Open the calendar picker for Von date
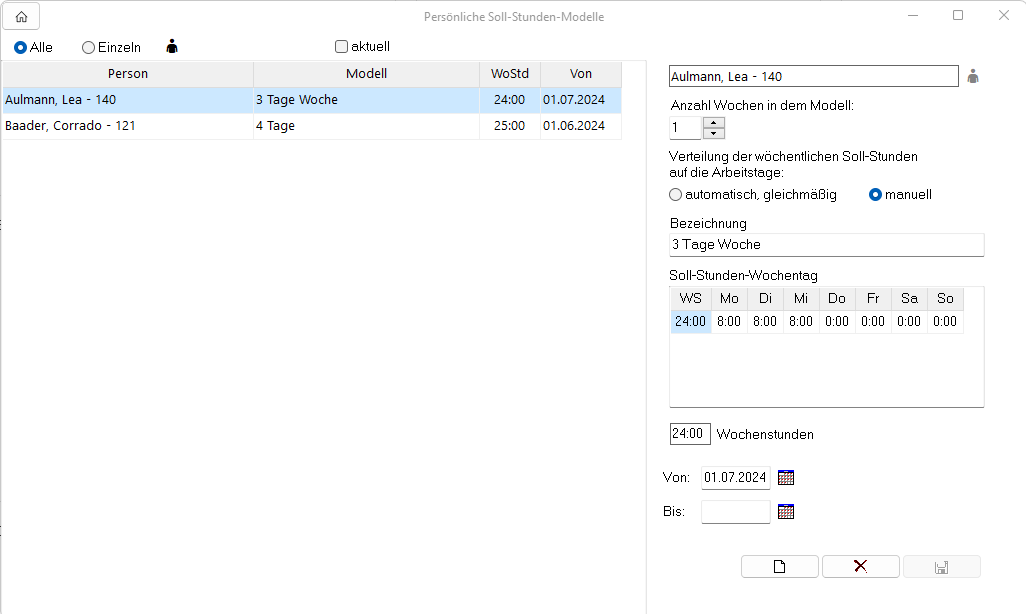This screenshot has width=1026, height=614. point(786,478)
